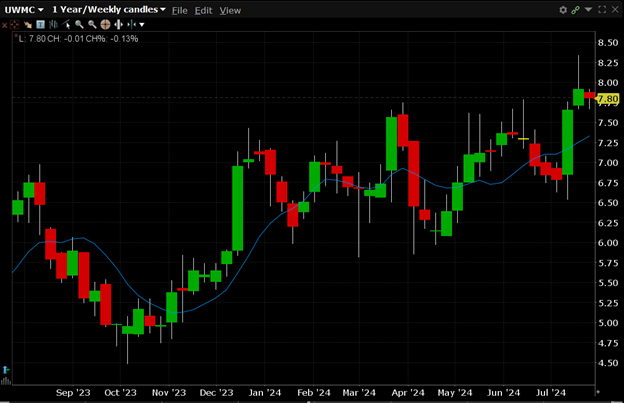Screen dimensions: 624x403
Task: Select the text annotation T tool
Action: click(x=40, y=25)
